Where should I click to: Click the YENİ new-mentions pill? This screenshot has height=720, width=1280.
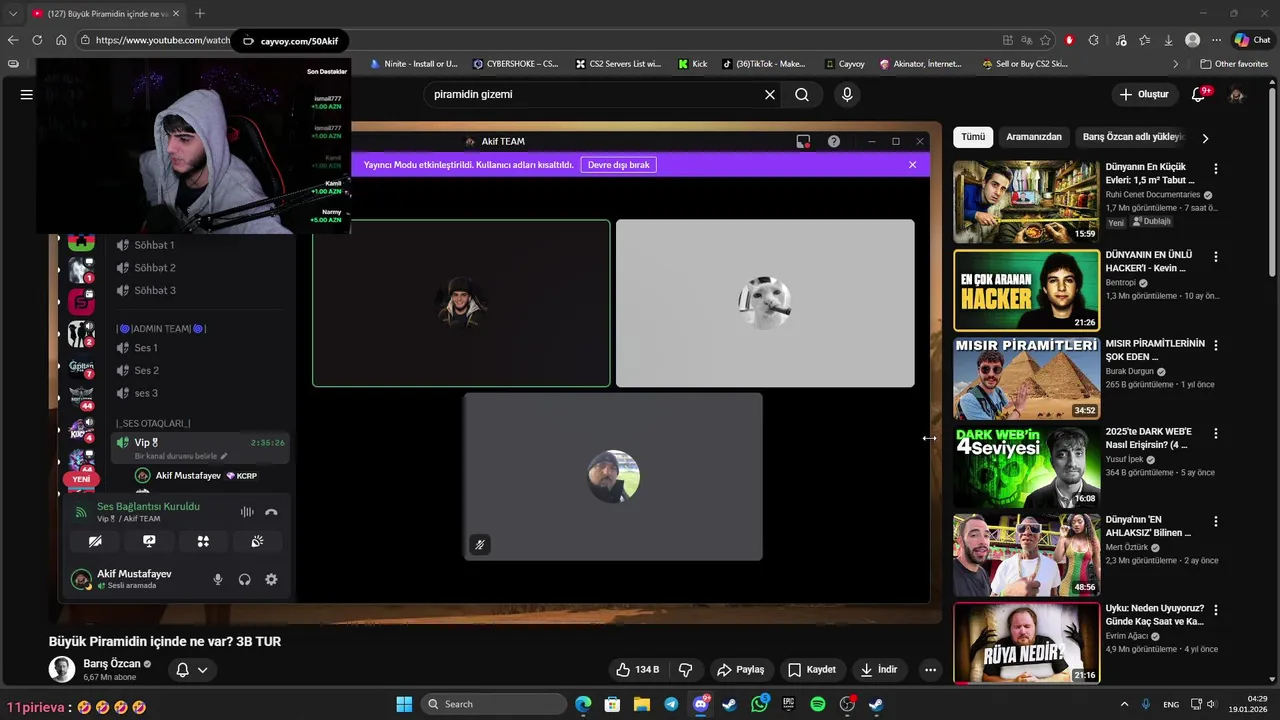point(81,479)
